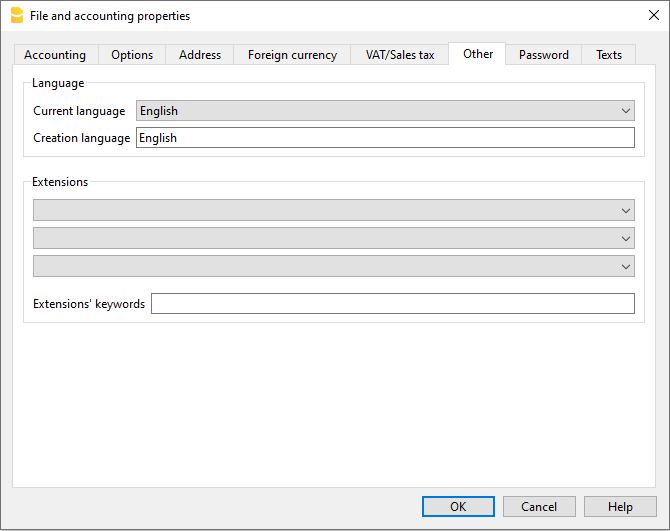Viewport: 670px width, 531px height.
Task: Open the third Extensions dropdown
Action: click(x=334, y=266)
